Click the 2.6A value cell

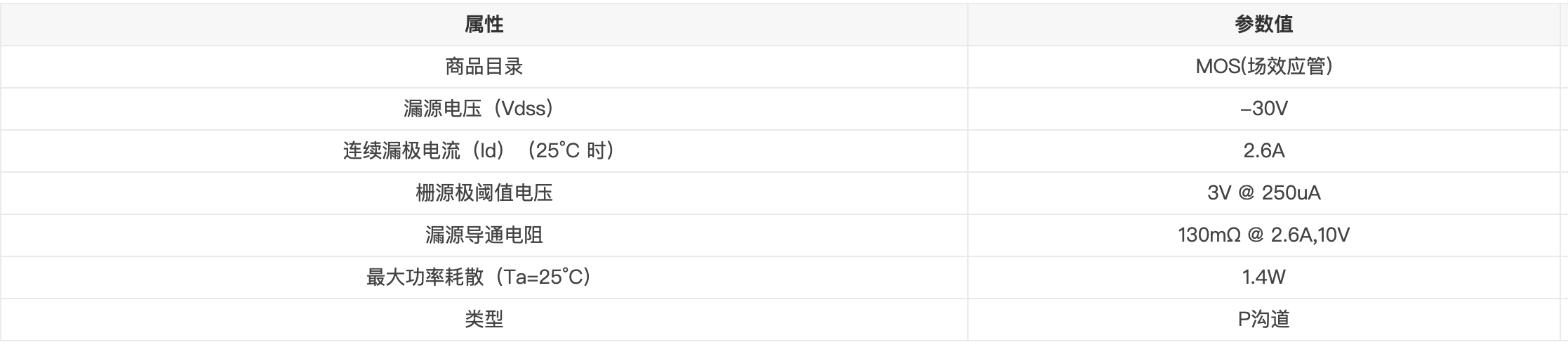click(1263, 151)
